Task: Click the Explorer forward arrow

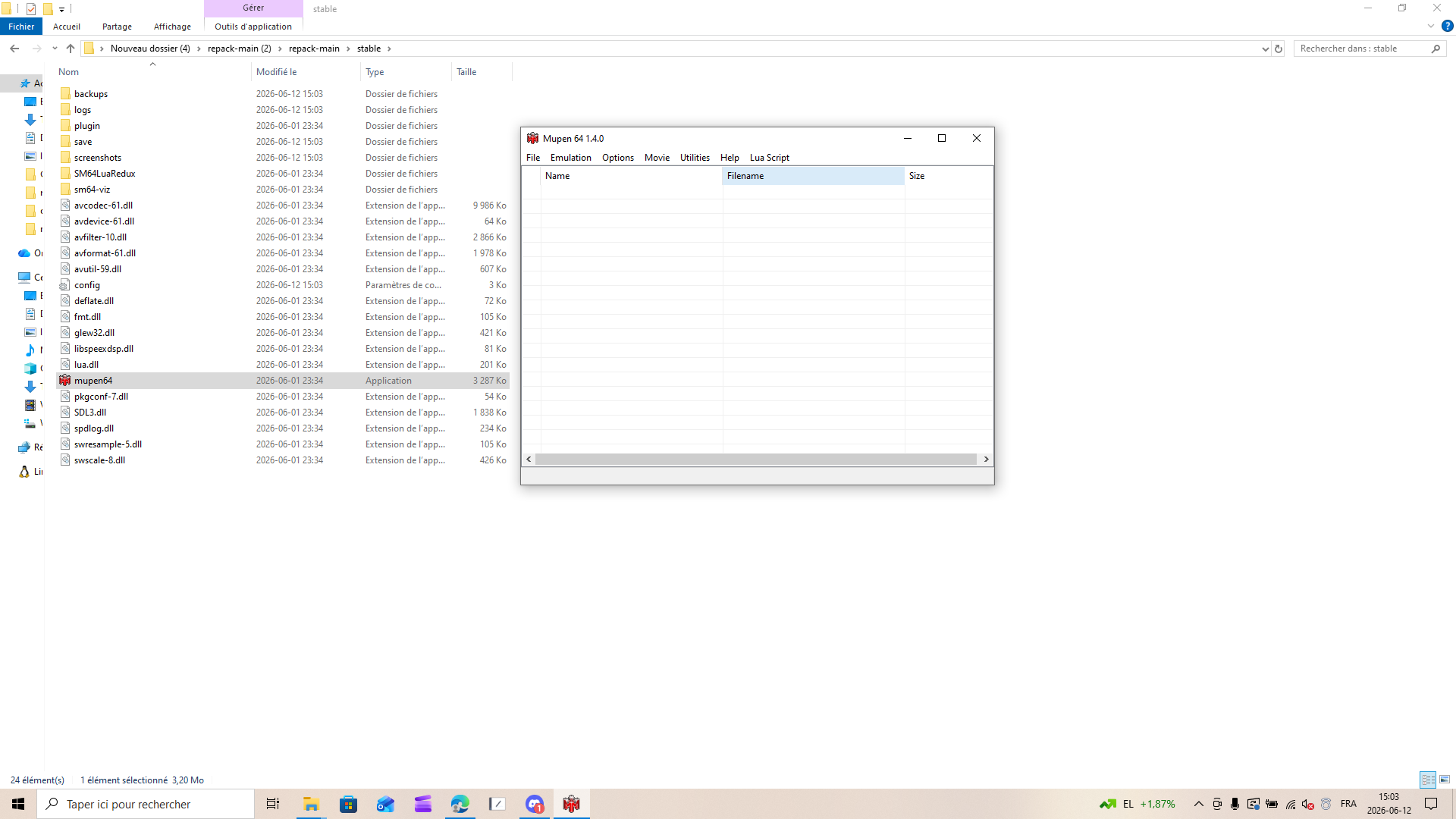Action: point(36,49)
